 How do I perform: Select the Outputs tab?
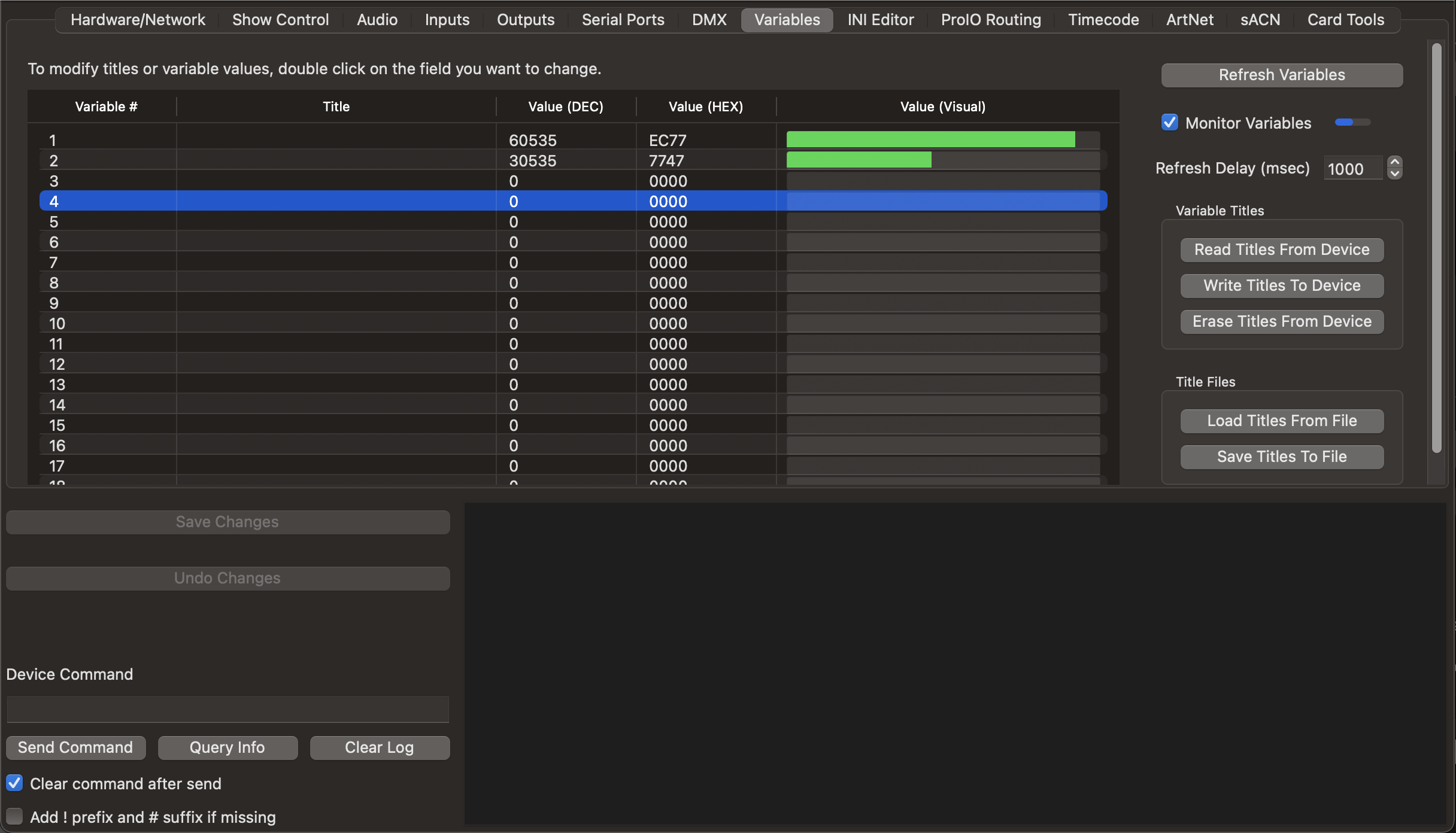[526, 20]
